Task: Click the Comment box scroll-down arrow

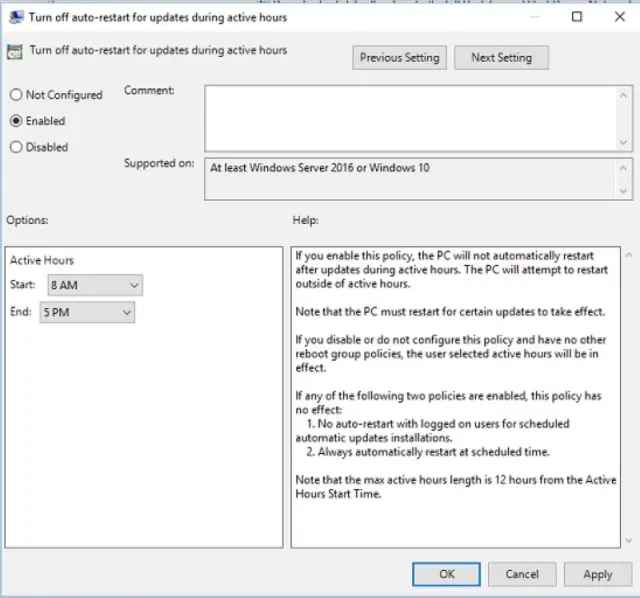Action: pos(624,142)
